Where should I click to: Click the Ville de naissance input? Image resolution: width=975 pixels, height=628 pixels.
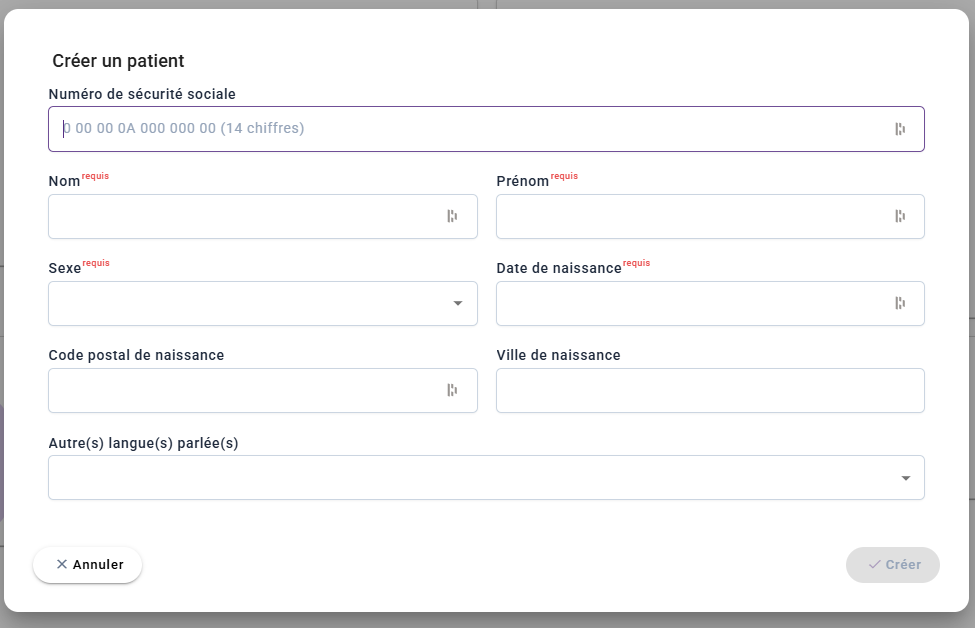(x=710, y=390)
